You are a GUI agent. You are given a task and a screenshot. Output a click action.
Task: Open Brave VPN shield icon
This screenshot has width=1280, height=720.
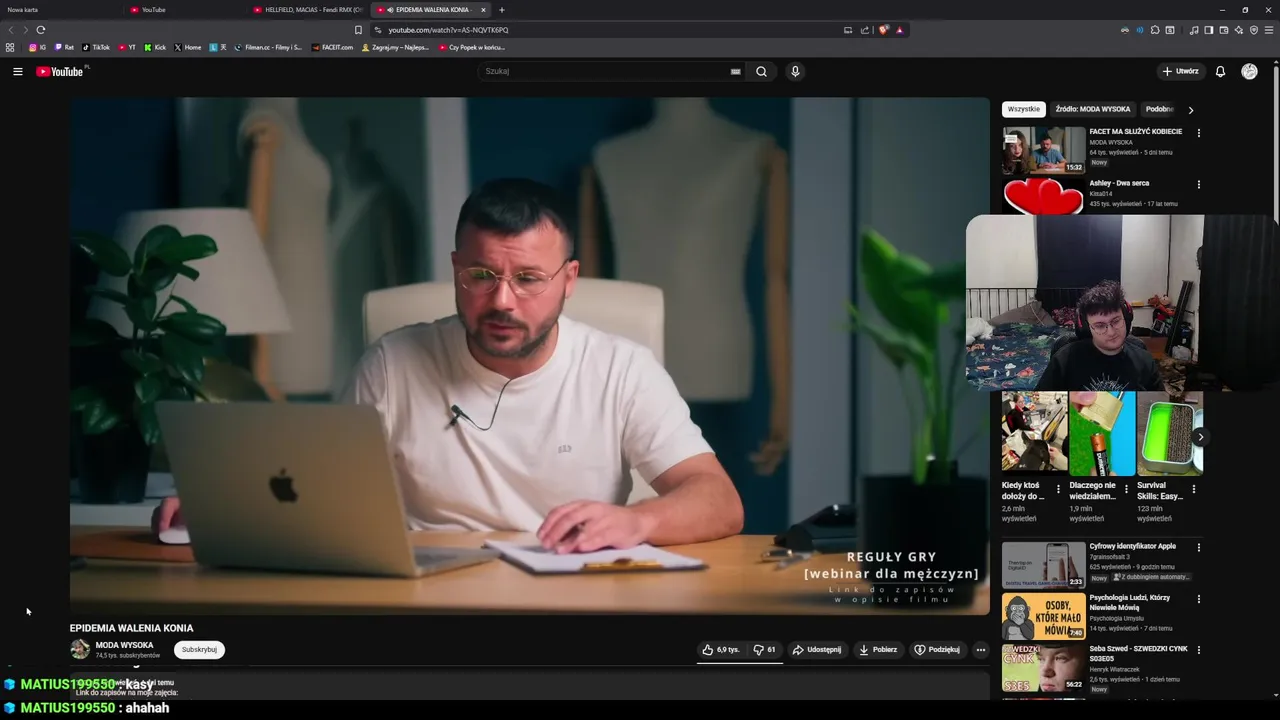pyautogui.click(x=1254, y=30)
